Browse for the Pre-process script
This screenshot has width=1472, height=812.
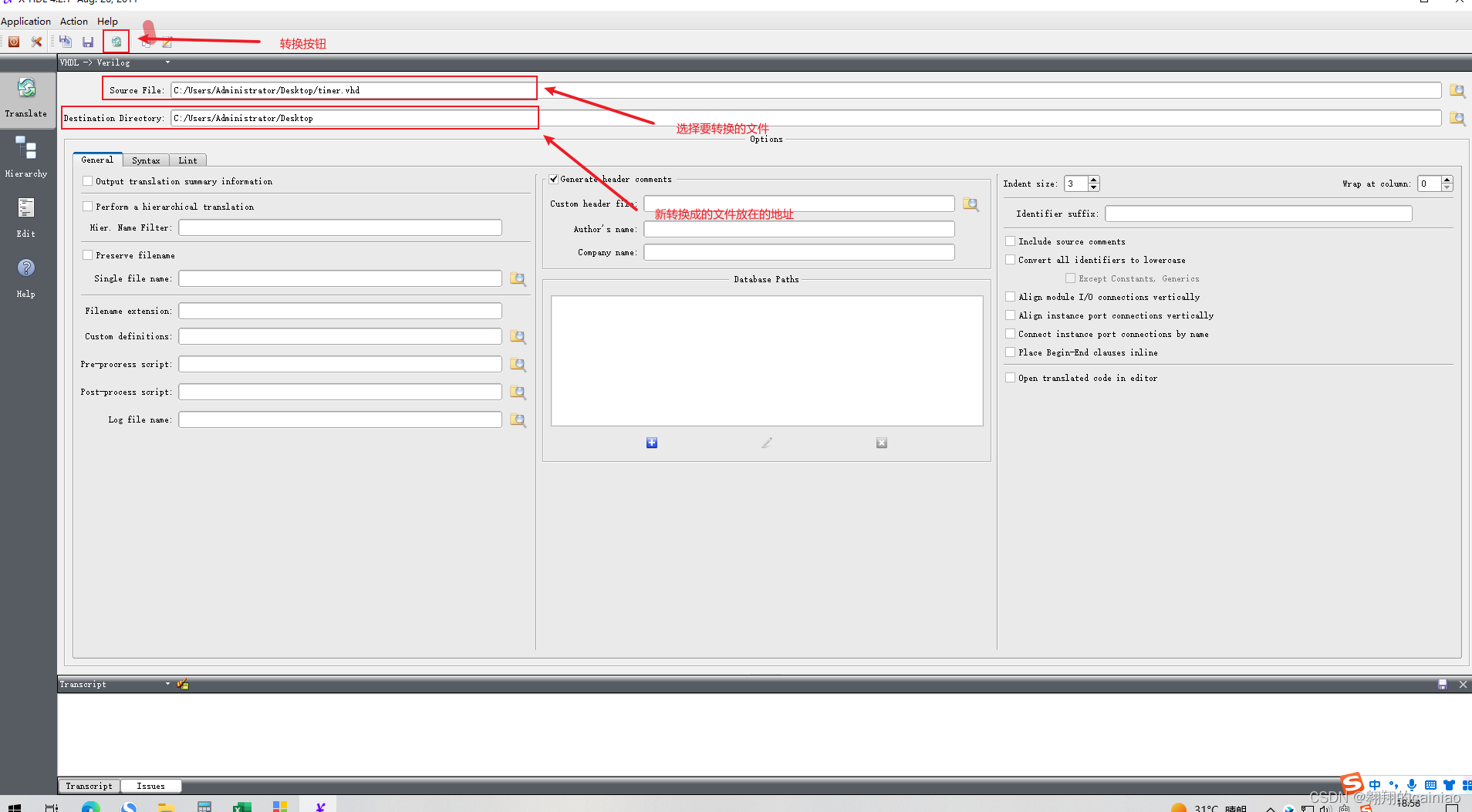pyautogui.click(x=518, y=365)
